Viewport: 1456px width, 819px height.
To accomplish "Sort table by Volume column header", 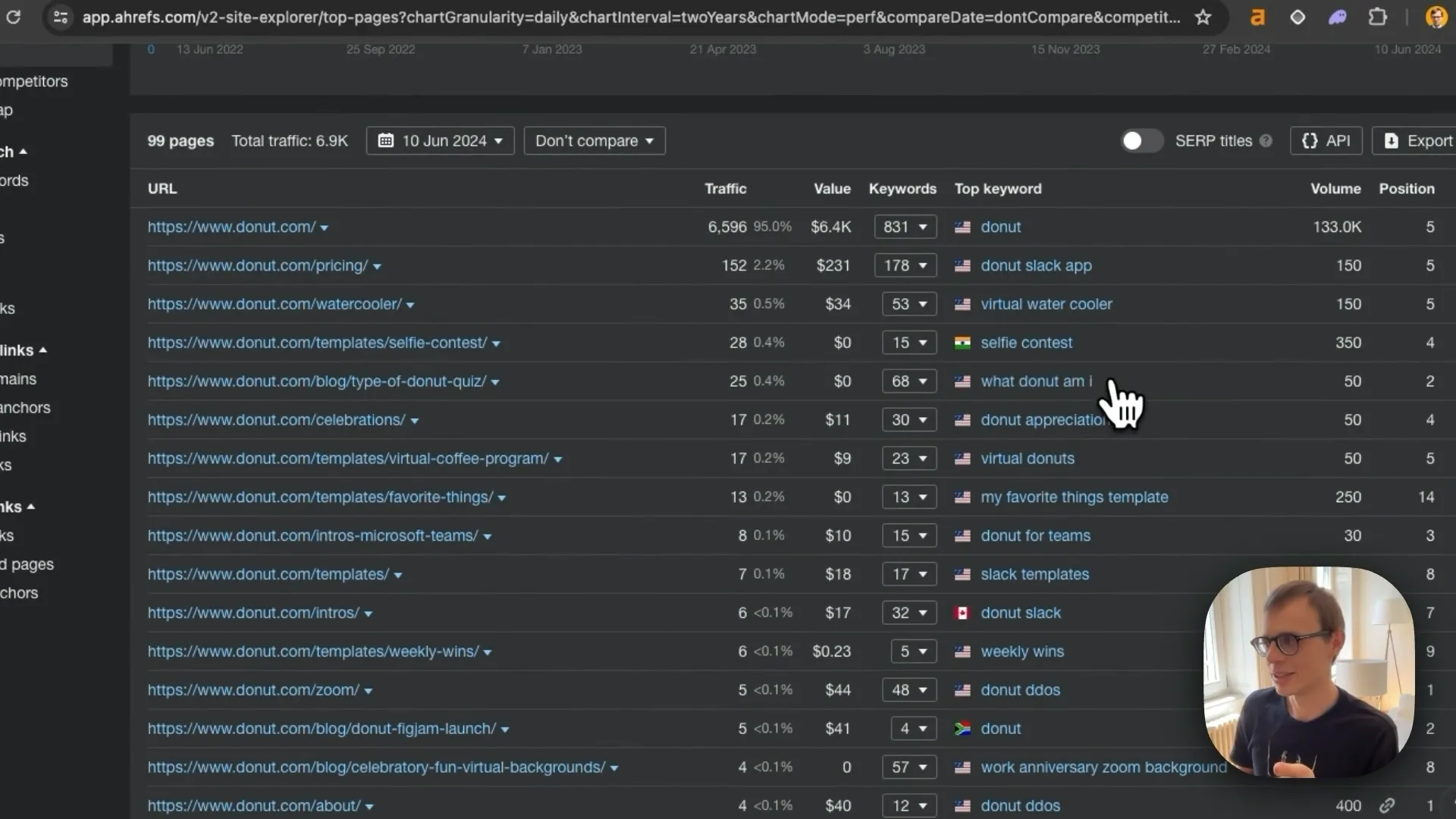I will [x=1335, y=189].
